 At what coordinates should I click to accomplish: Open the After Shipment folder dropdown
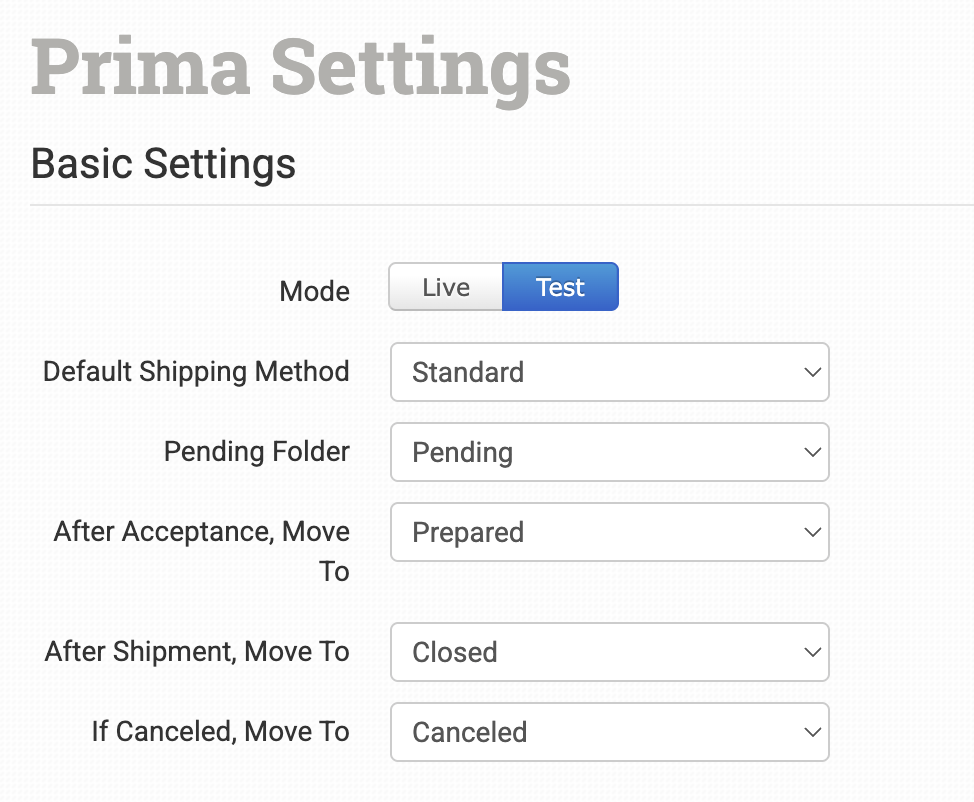tap(609, 652)
